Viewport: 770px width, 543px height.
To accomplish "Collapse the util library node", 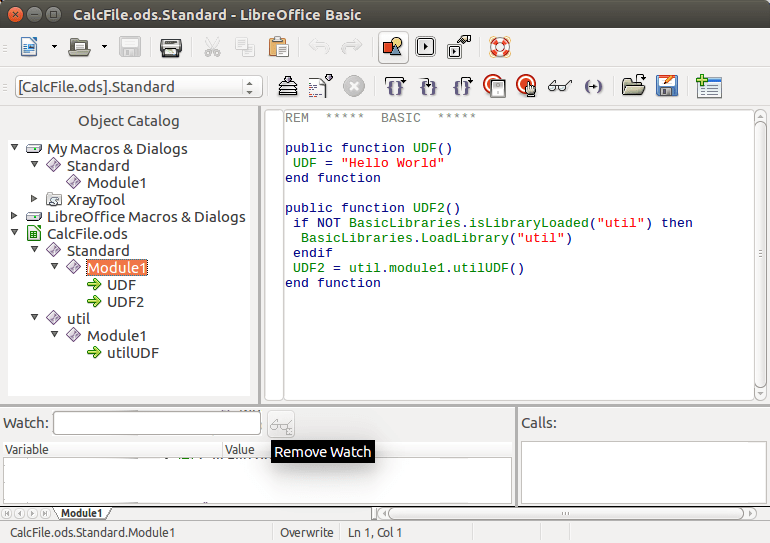I will point(34,318).
